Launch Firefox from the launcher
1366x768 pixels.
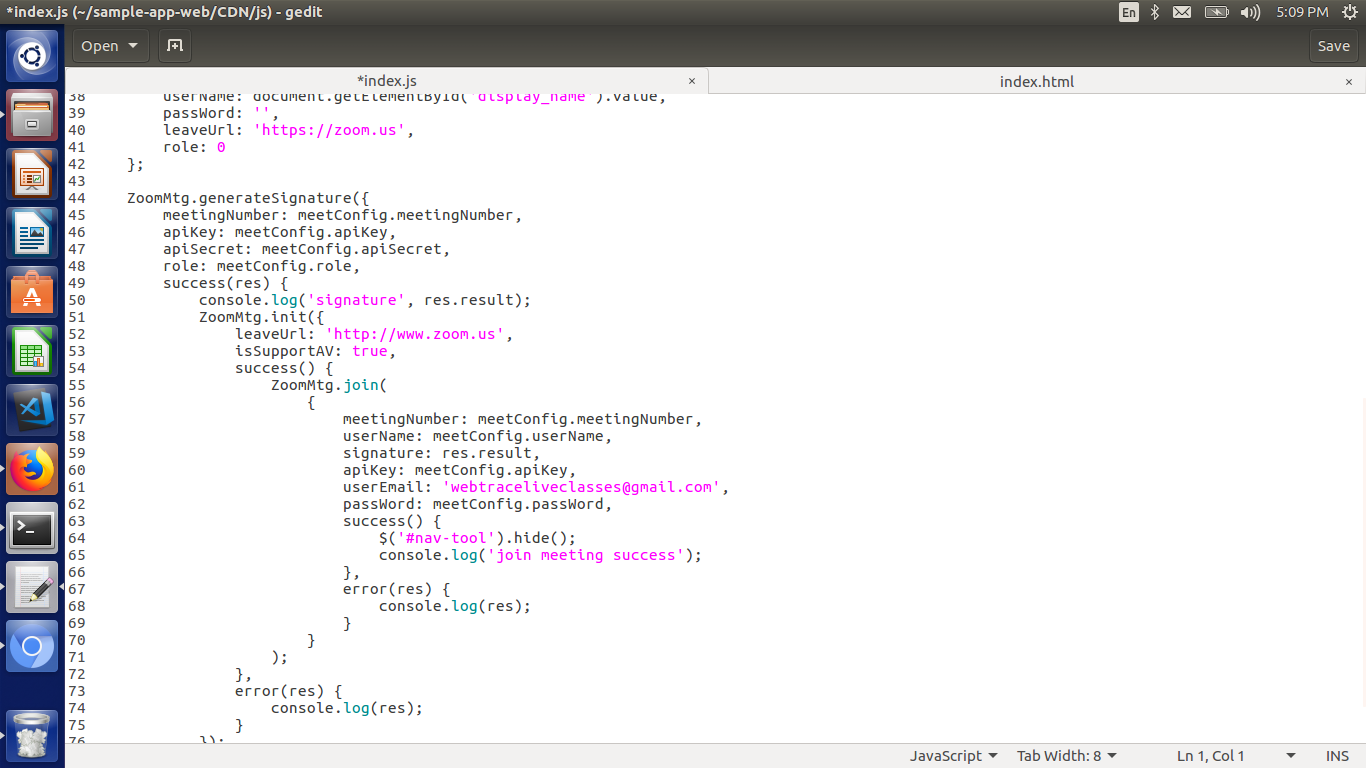tap(32, 470)
